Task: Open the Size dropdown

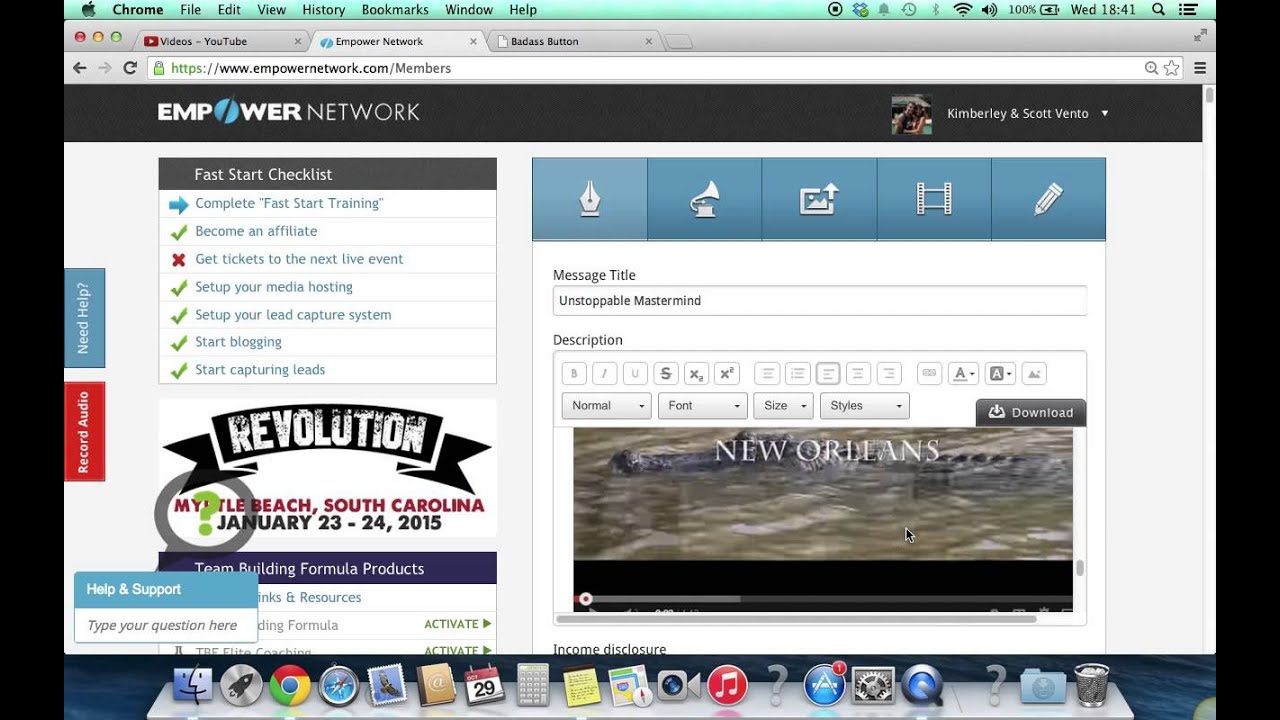Action: pyautogui.click(x=783, y=406)
